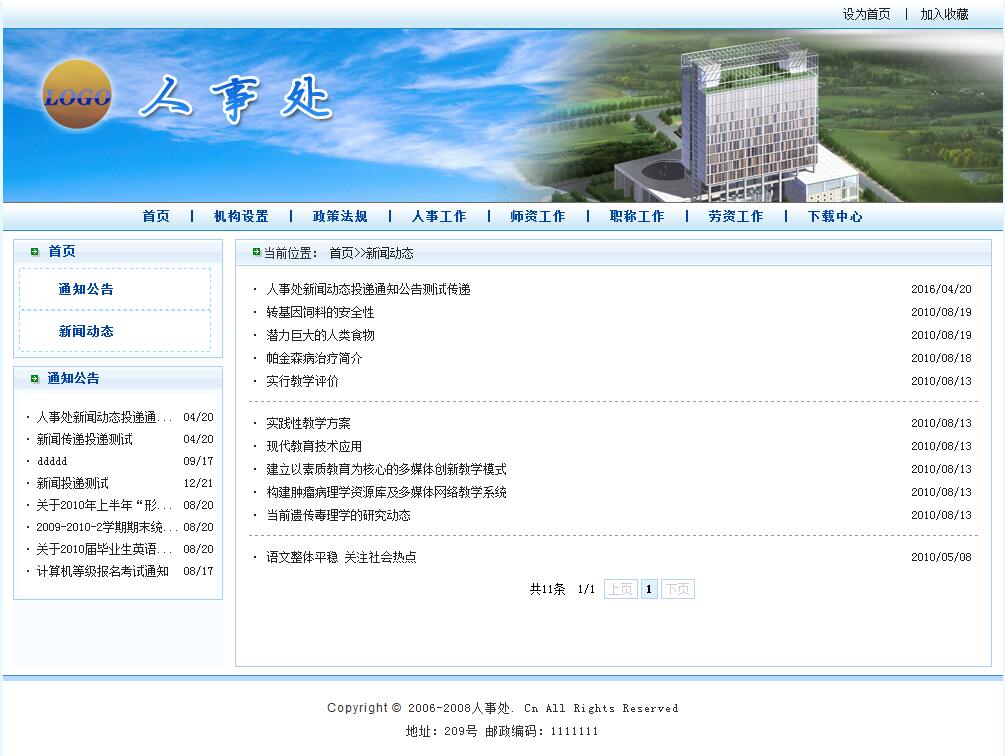
Task: Open article 当前遗传毒理学的研究动态
Action: [x=338, y=516]
